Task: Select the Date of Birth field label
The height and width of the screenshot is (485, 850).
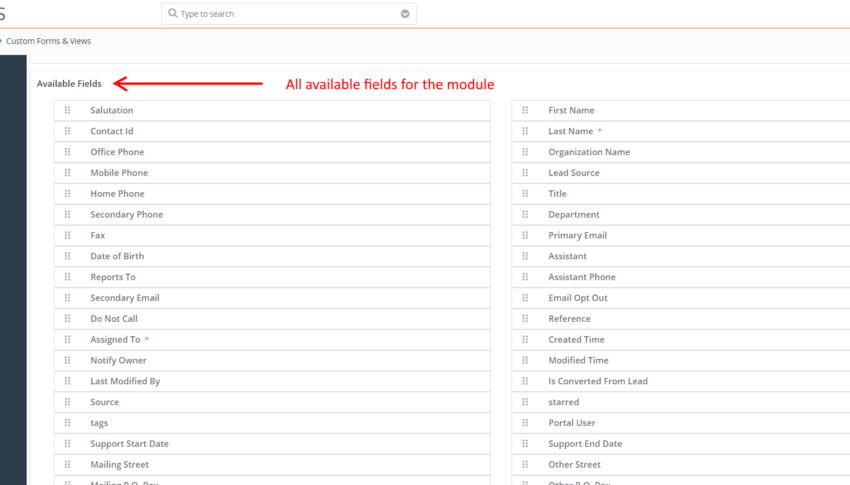Action: (117, 256)
